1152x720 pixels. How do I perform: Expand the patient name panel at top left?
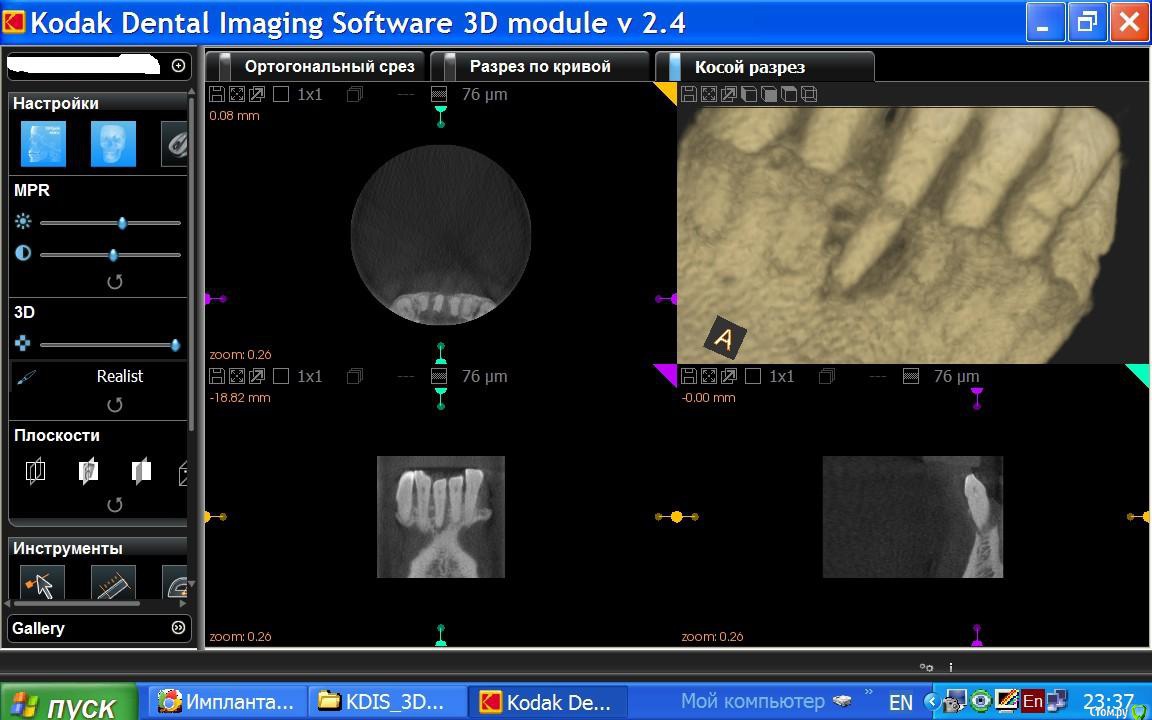coord(179,65)
